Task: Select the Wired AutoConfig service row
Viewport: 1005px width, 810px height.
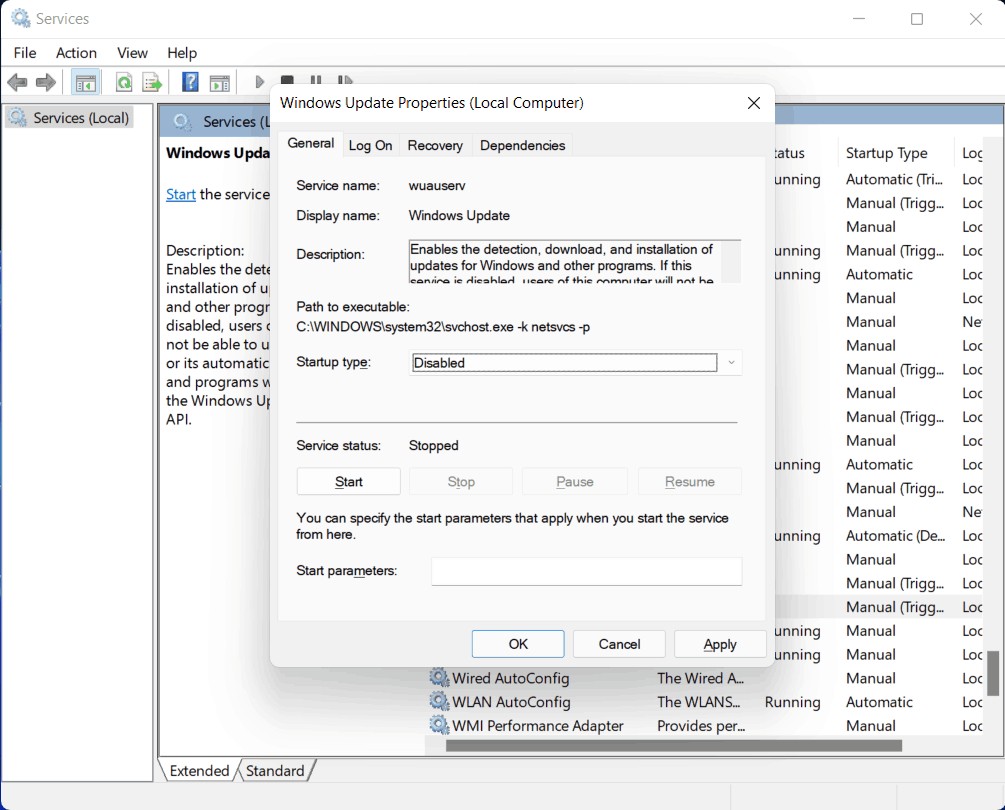Action: (705, 678)
